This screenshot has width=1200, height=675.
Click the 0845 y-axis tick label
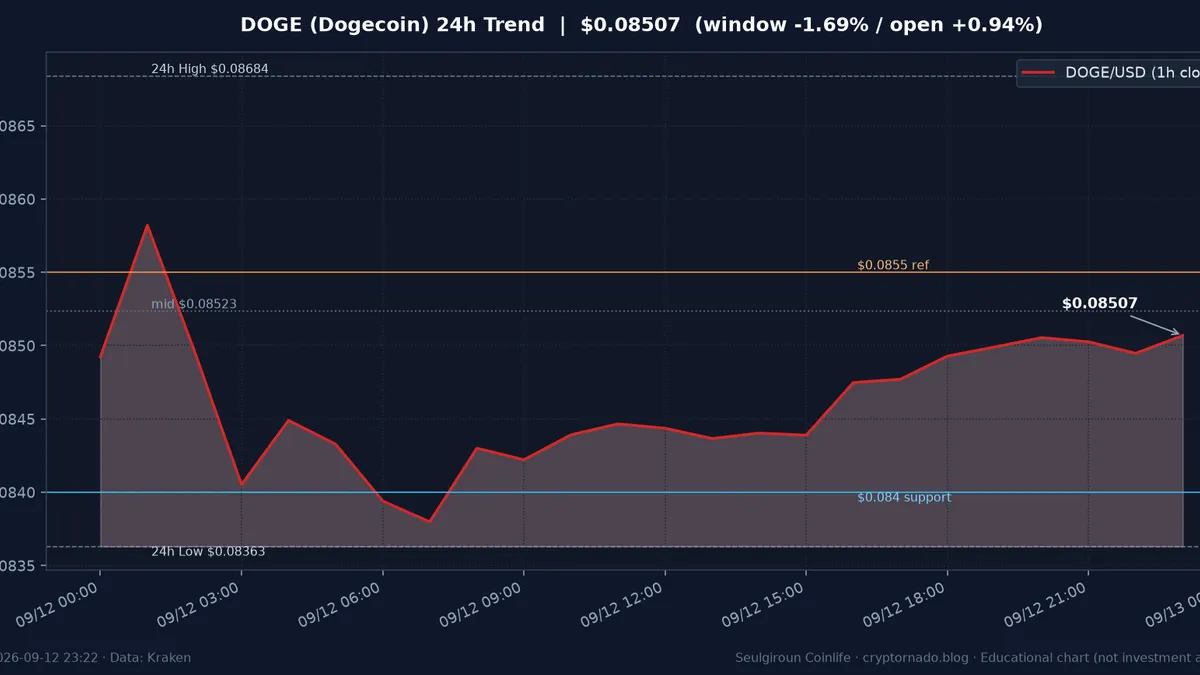[18, 419]
